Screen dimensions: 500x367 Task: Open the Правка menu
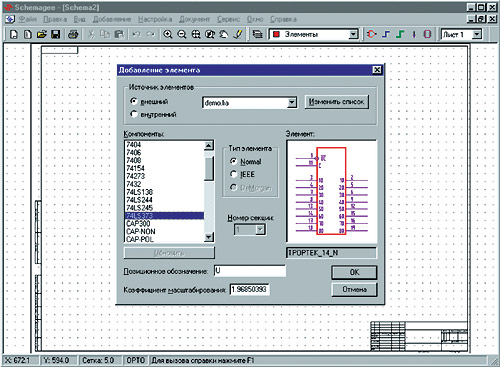click(x=55, y=19)
